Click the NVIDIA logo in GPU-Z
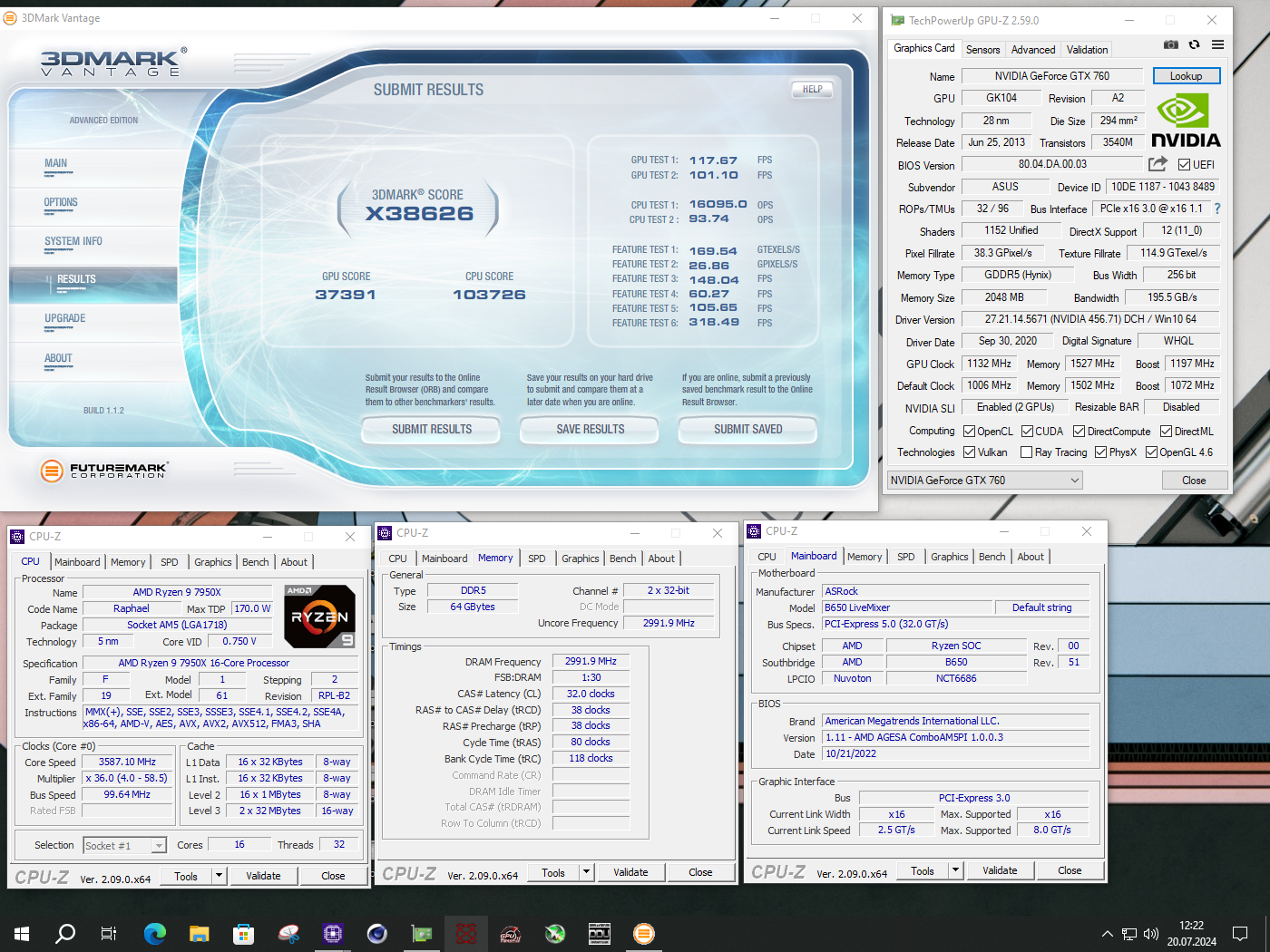1270x952 pixels. (1186, 121)
